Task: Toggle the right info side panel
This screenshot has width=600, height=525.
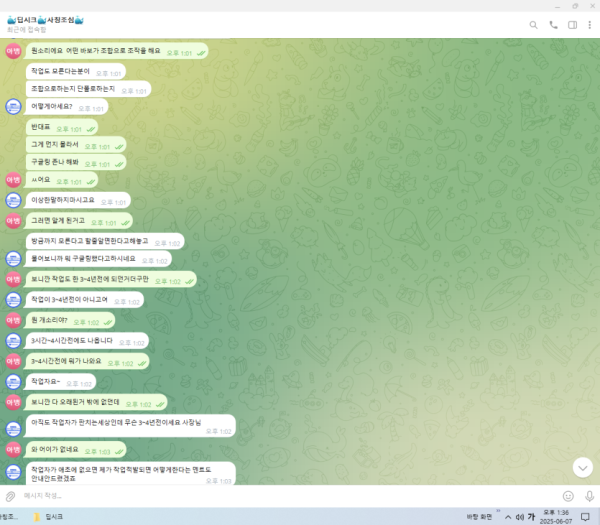Action: coord(572,25)
